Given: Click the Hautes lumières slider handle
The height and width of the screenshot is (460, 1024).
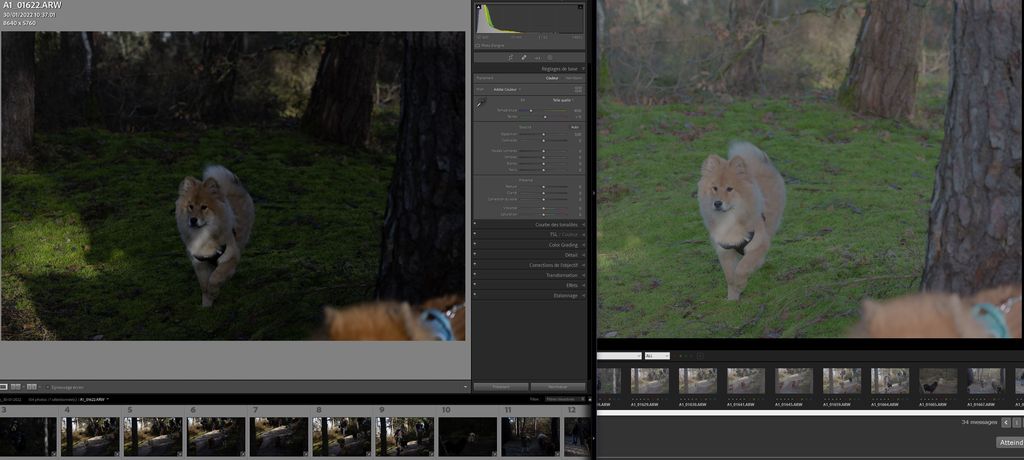Looking at the screenshot, I should tap(543, 151).
